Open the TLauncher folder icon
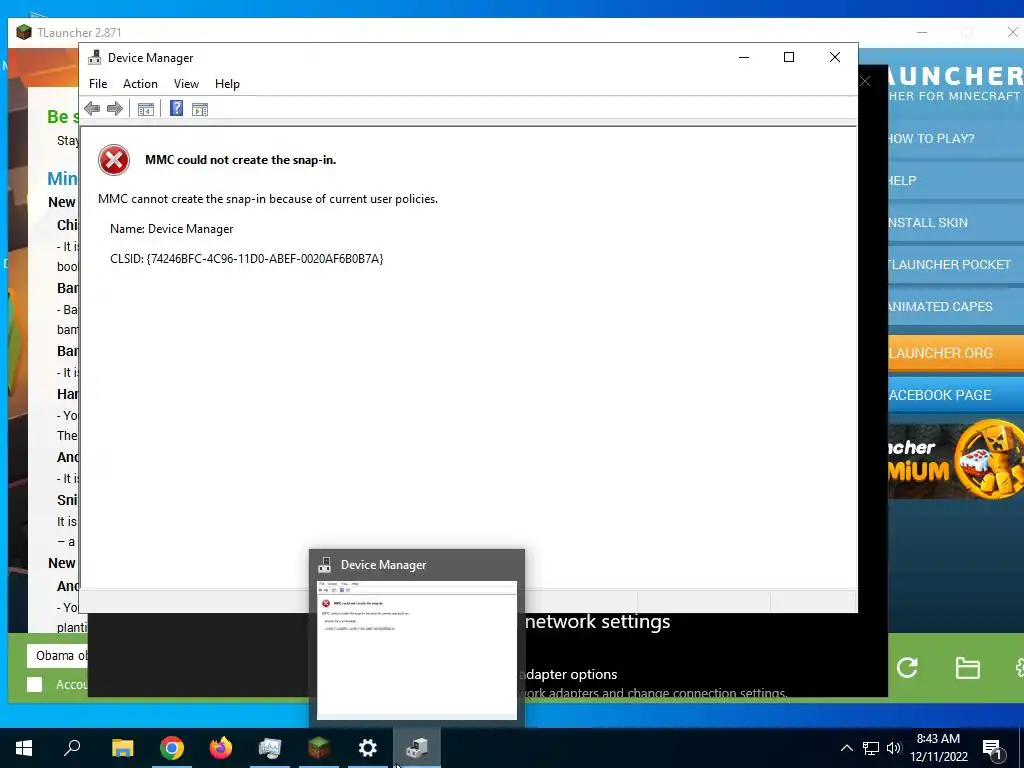This screenshot has width=1024, height=768. coord(967,668)
